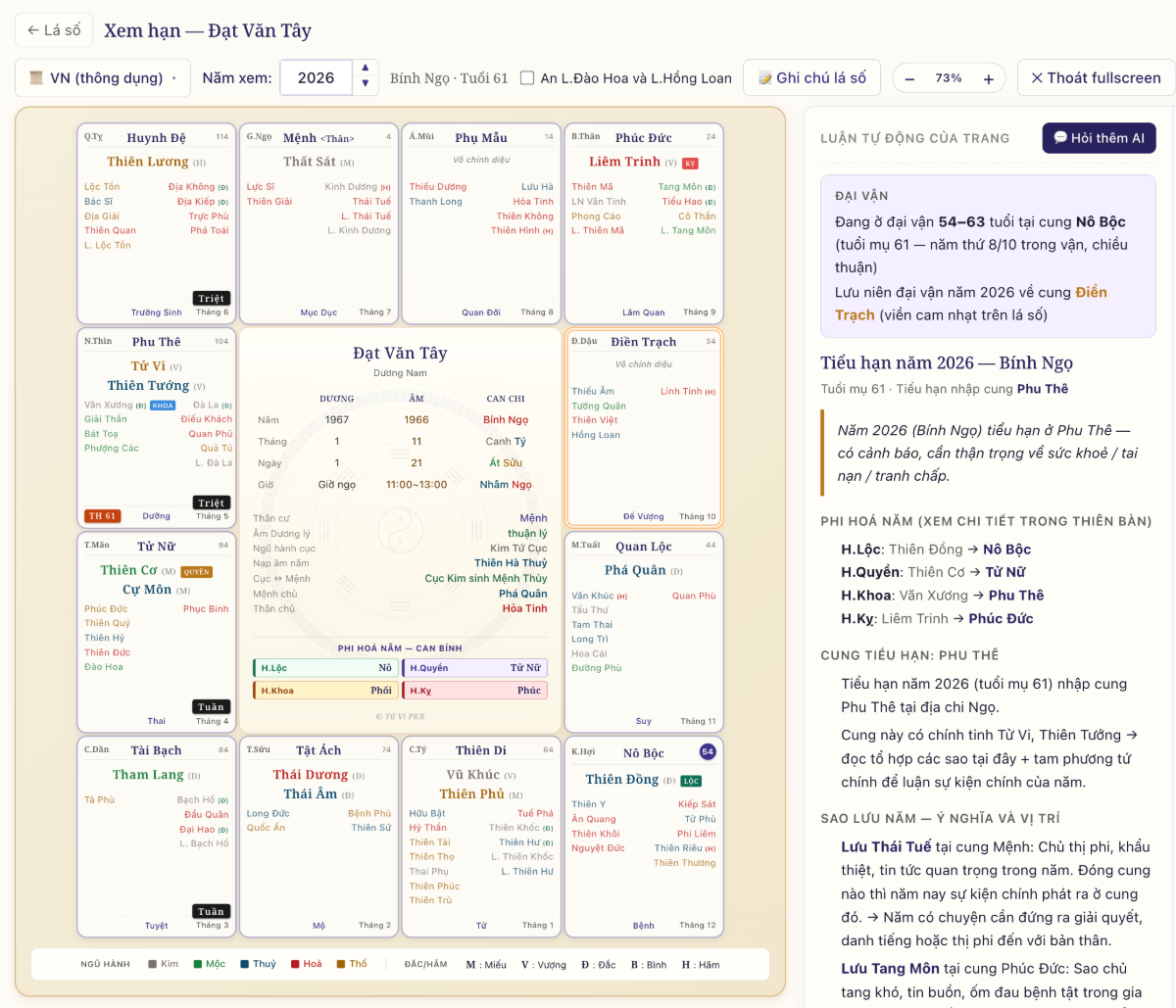Image resolution: width=1176 pixels, height=1008 pixels.
Task: Click the H.Quyền Tử Nữ transformation box
Action: [474, 668]
